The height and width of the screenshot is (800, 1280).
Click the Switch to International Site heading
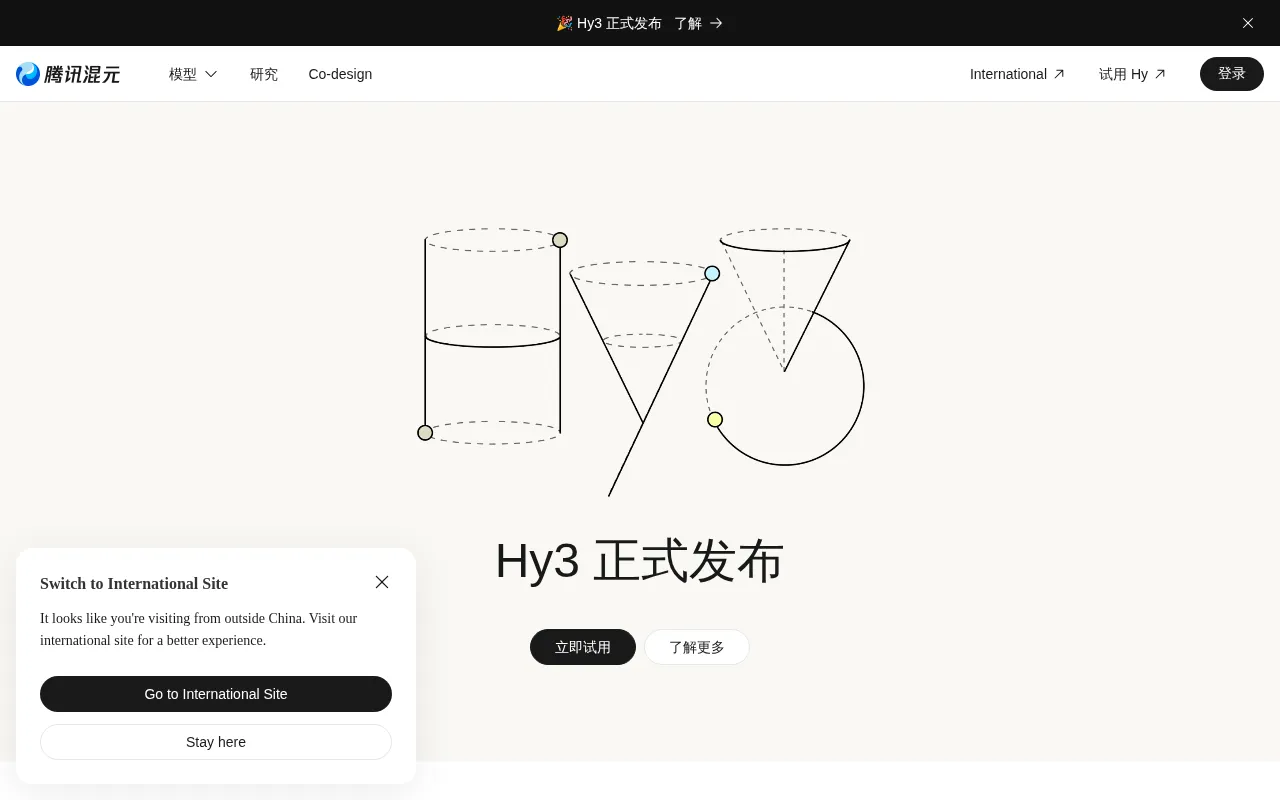[134, 583]
